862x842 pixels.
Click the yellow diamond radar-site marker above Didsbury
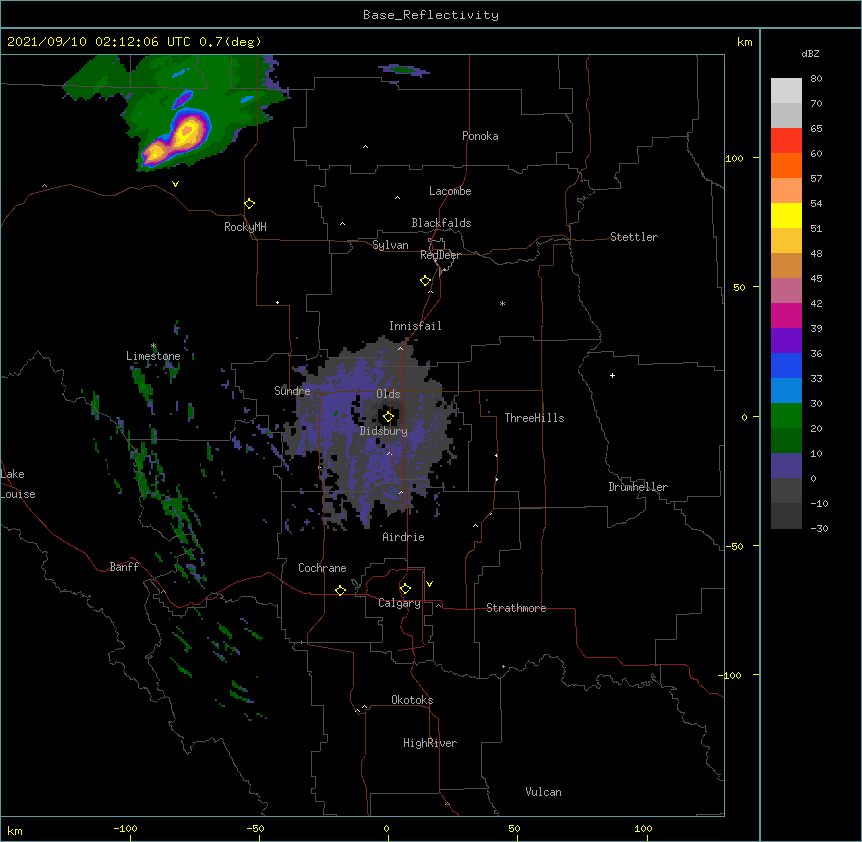(388, 417)
